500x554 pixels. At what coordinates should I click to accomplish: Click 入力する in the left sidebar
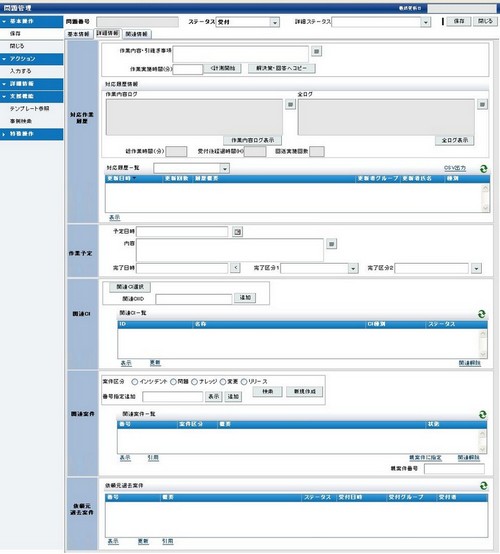click(x=20, y=71)
